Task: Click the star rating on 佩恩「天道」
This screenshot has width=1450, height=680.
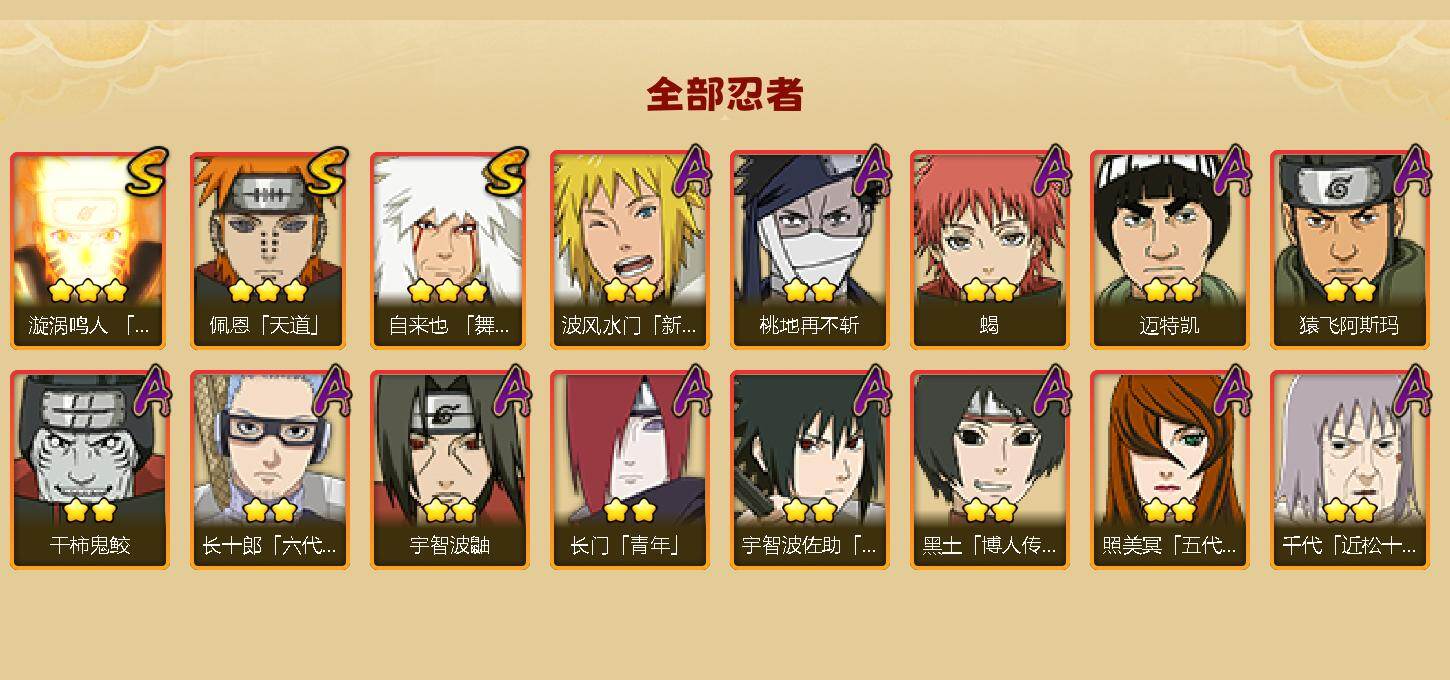Action: pyautogui.click(x=267, y=291)
